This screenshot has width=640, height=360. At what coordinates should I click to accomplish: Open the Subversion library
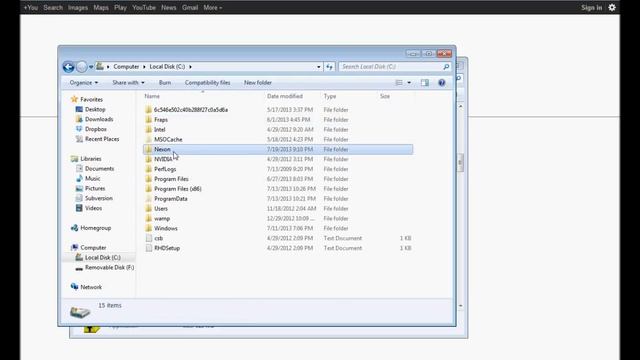point(99,198)
